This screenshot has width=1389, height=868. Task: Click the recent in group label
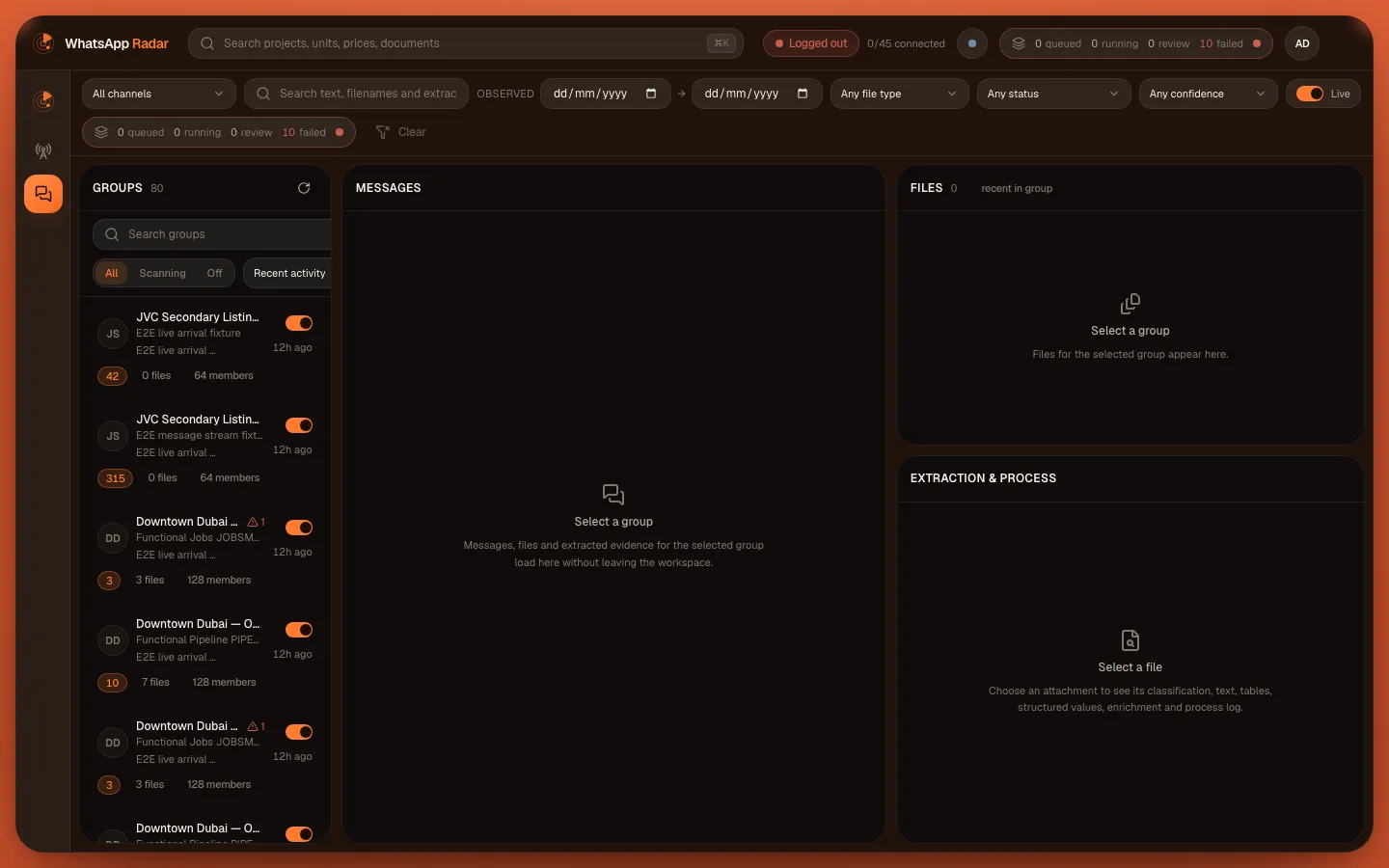coord(1017,188)
